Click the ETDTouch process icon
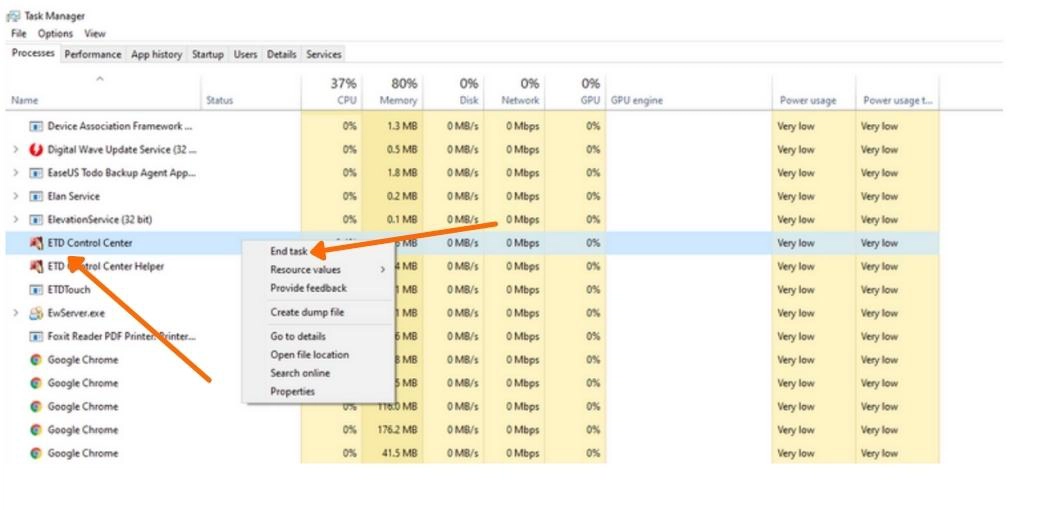The image size is (1050, 510). [37, 290]
